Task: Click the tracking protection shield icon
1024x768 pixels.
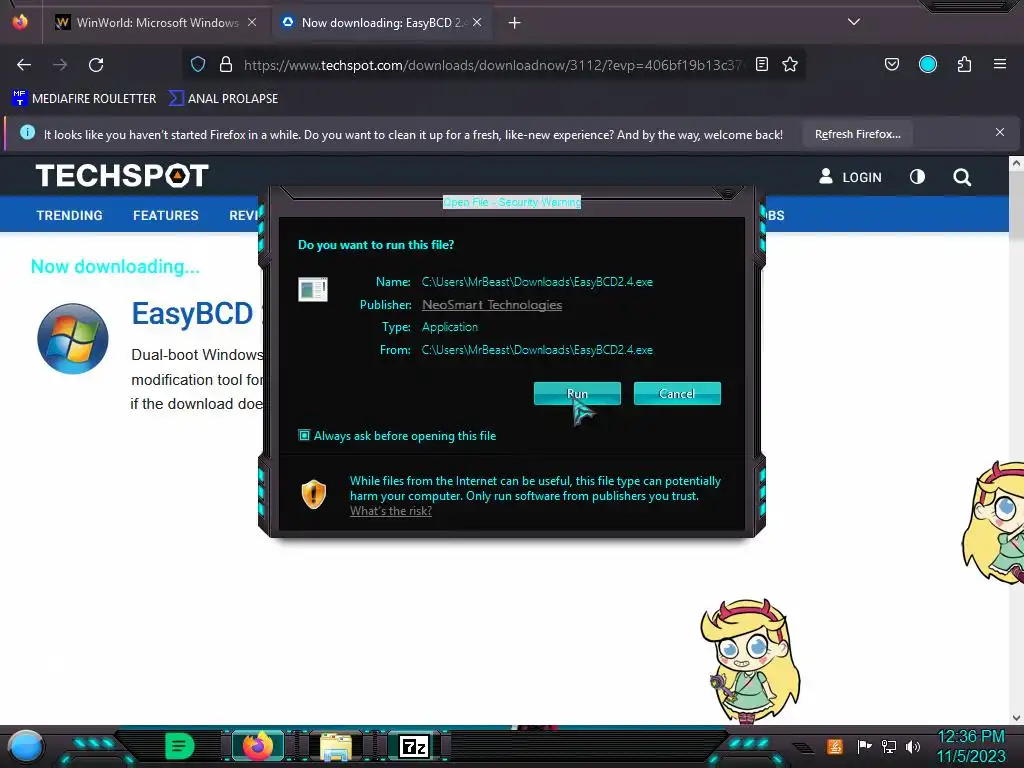Action: pos(198,64)
